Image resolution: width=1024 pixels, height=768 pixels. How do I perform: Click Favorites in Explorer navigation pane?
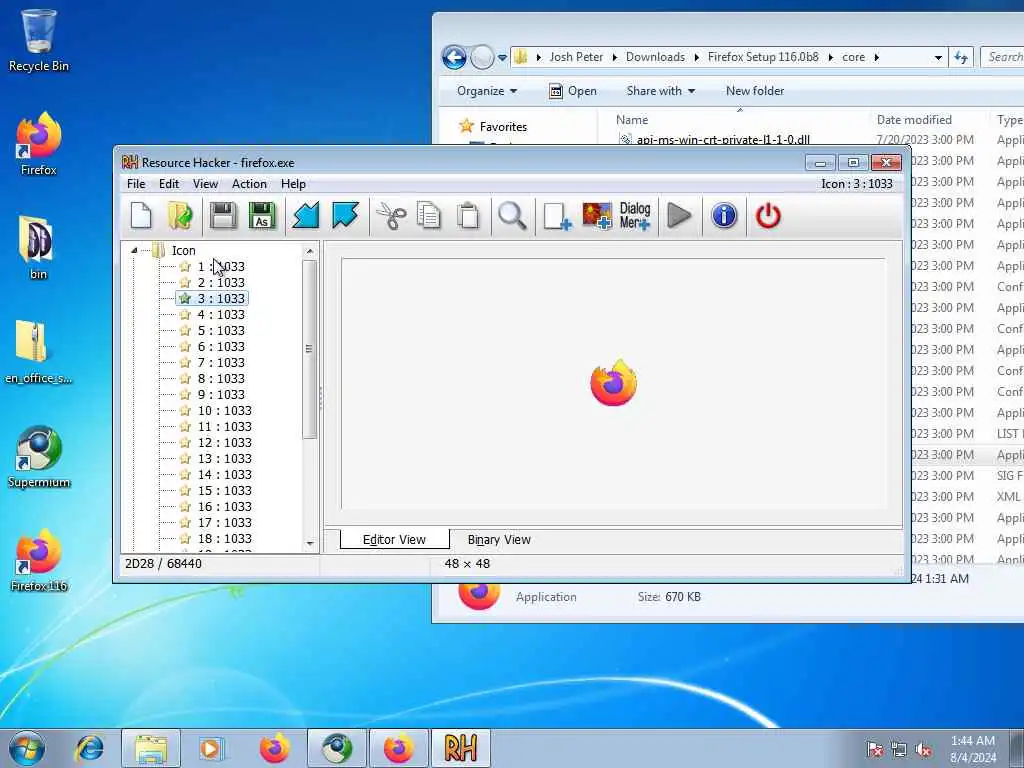pyautogui.click(x=503, y=127)
